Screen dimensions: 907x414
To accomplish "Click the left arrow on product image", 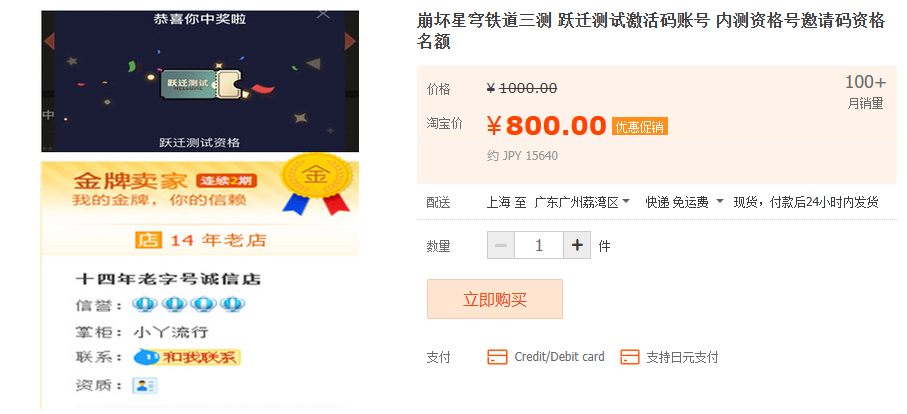I will (x=49, y=42).
